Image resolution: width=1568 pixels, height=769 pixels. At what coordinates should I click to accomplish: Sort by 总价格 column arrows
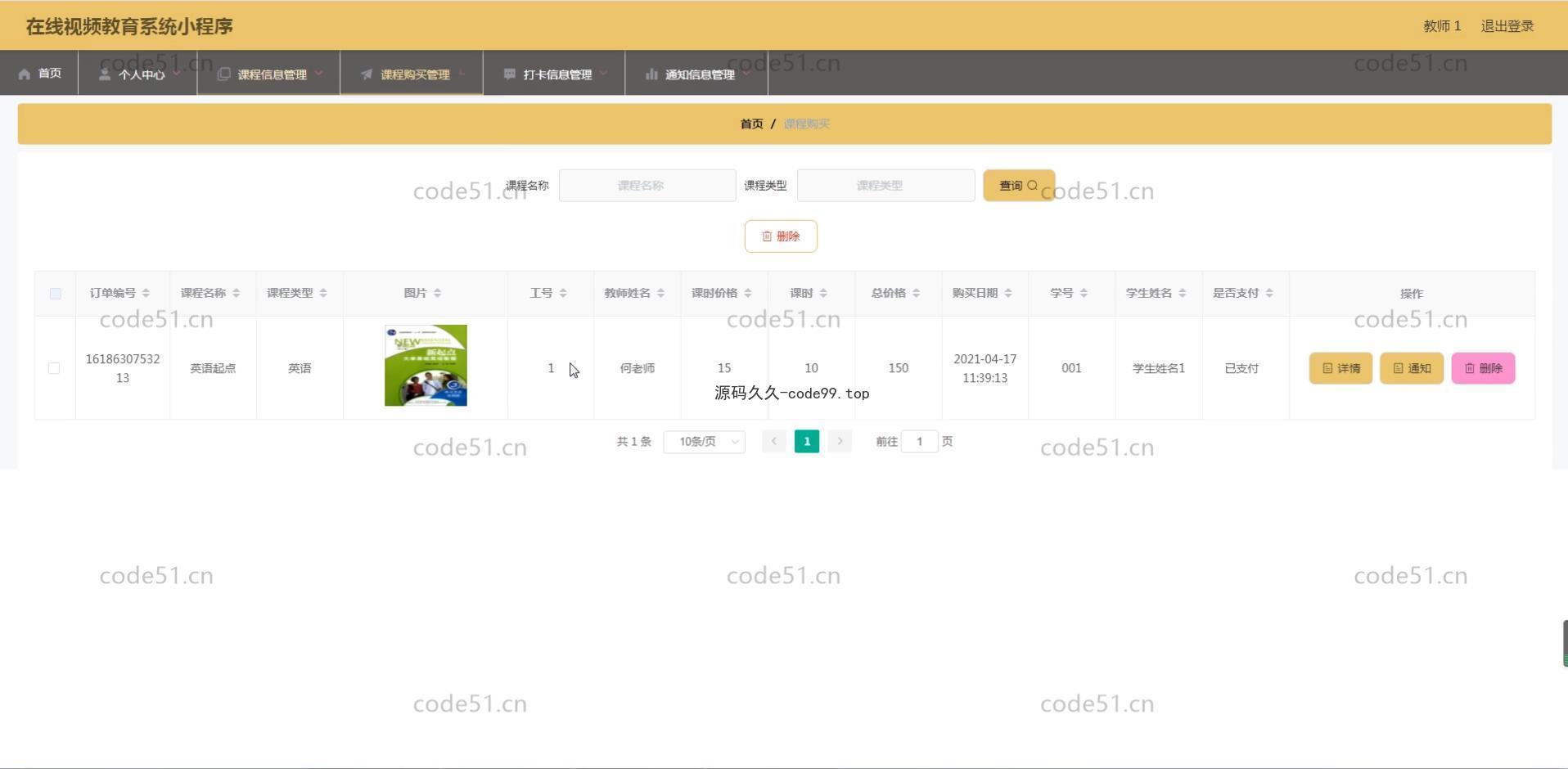click(916, 293)
